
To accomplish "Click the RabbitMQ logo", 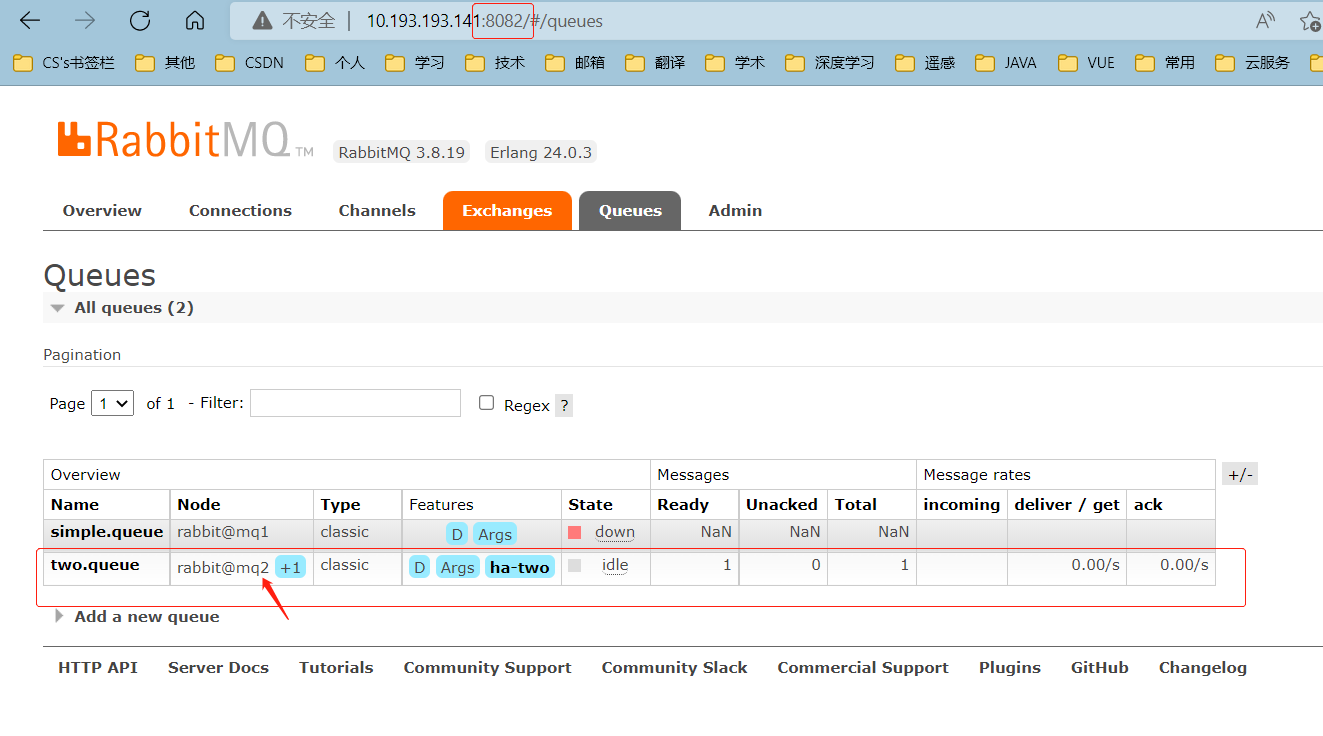I will tap(185, 140).
